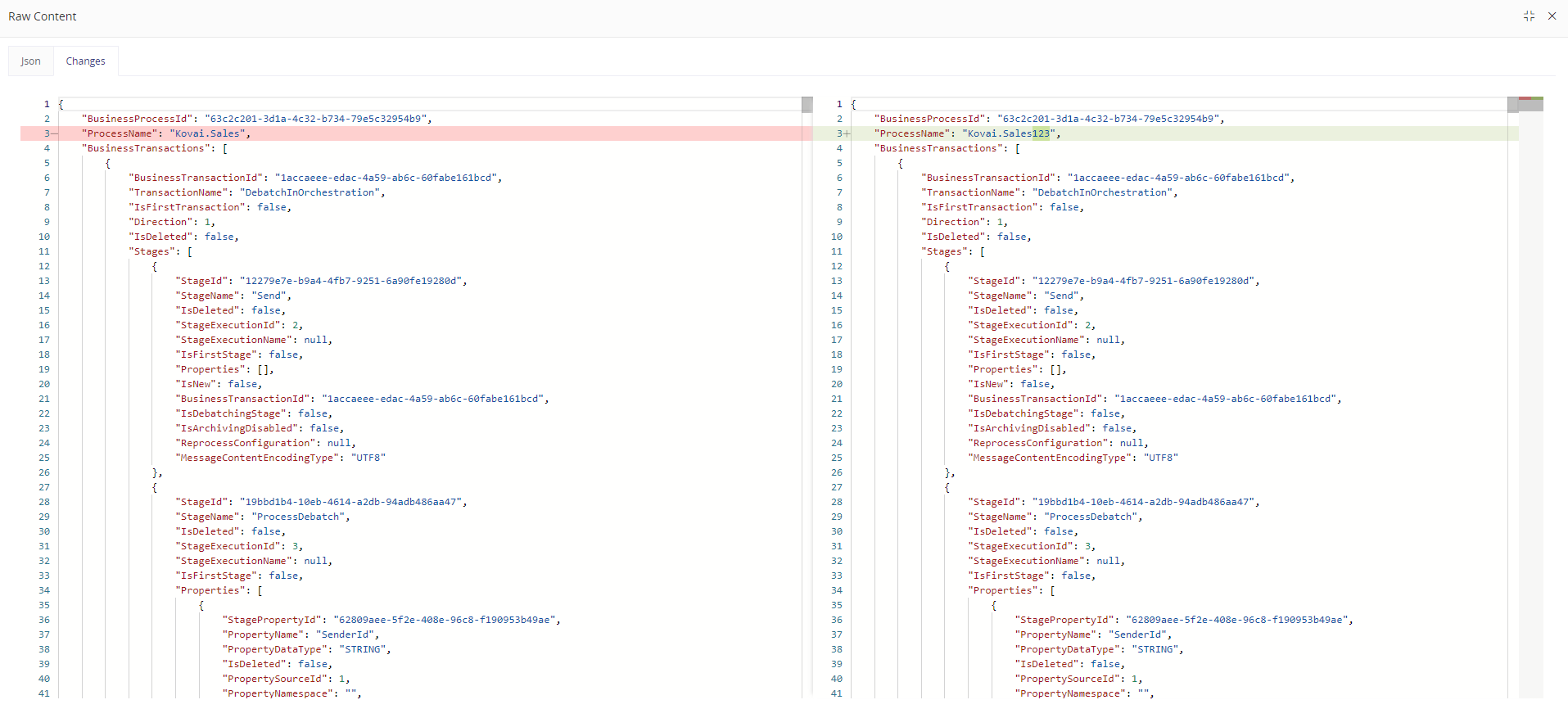
Task: Click right pane "StageName": "ProcessDebatch" line
Action: pos(1055,517)
